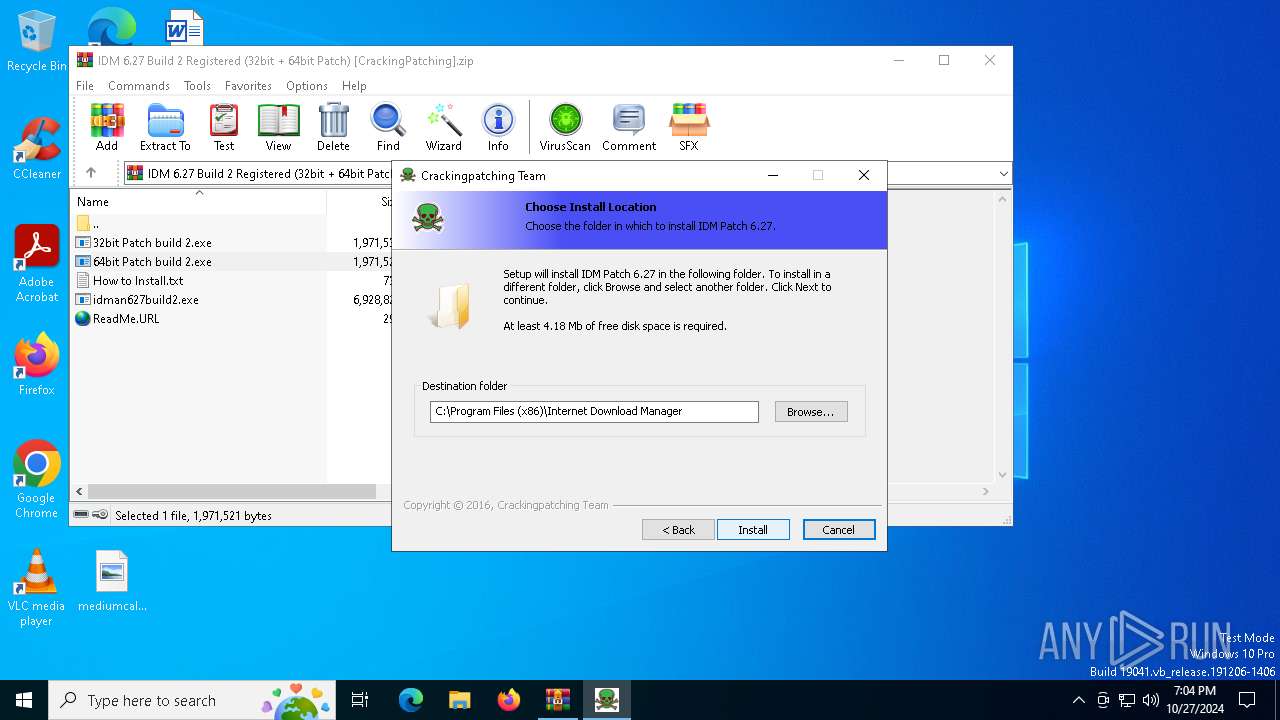The height and width of the screenshot is (720, 1280).
Task: Run the Test archive icon
Action: point(224,127)
